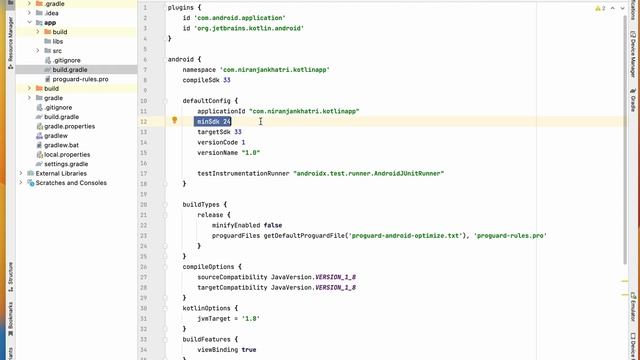Click the applicationId string value
The width and height of the screenshot is (640, 360).
click(304, 111)
